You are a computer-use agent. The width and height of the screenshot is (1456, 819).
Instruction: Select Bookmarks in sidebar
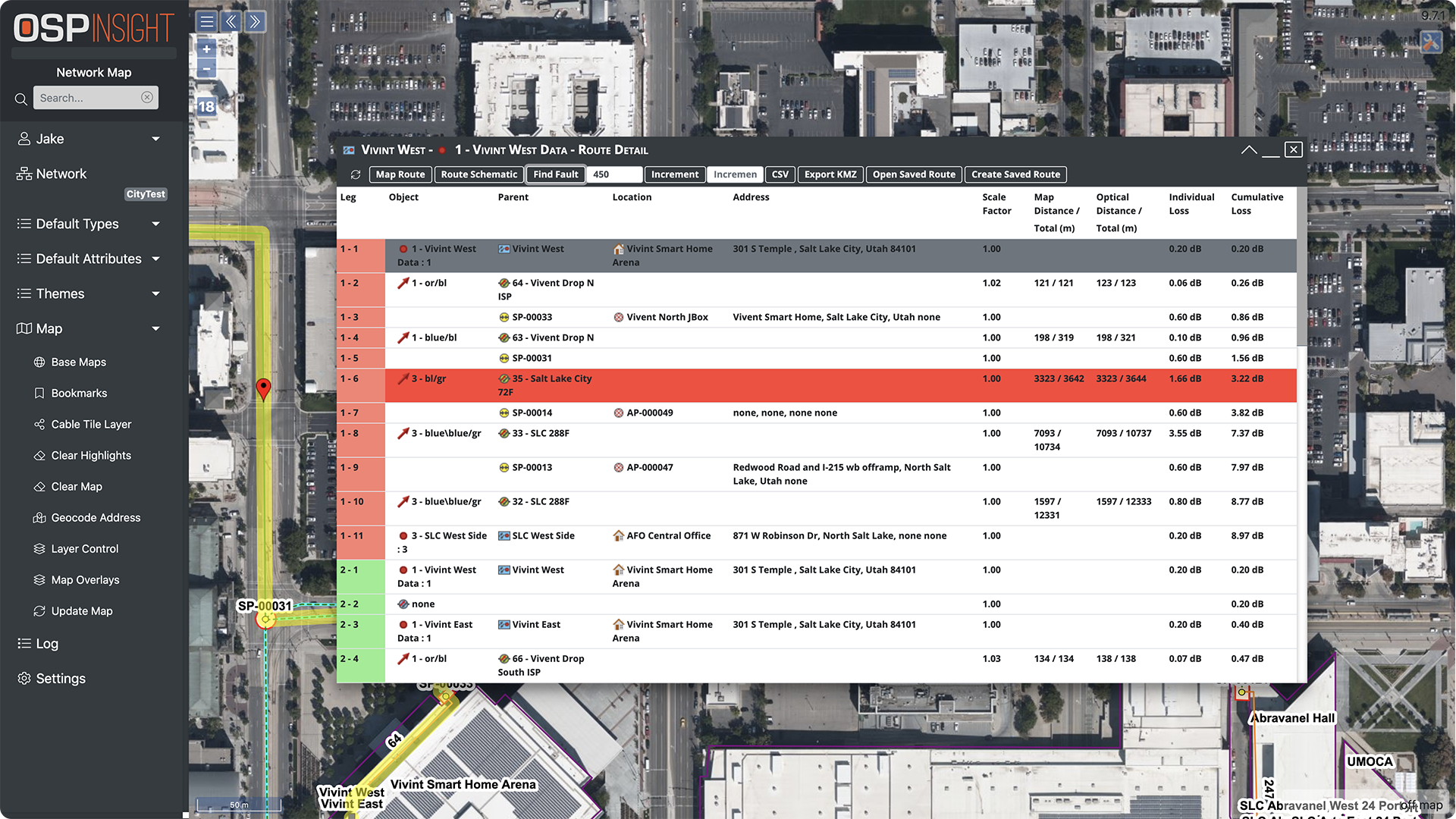(x=79, y=394)
